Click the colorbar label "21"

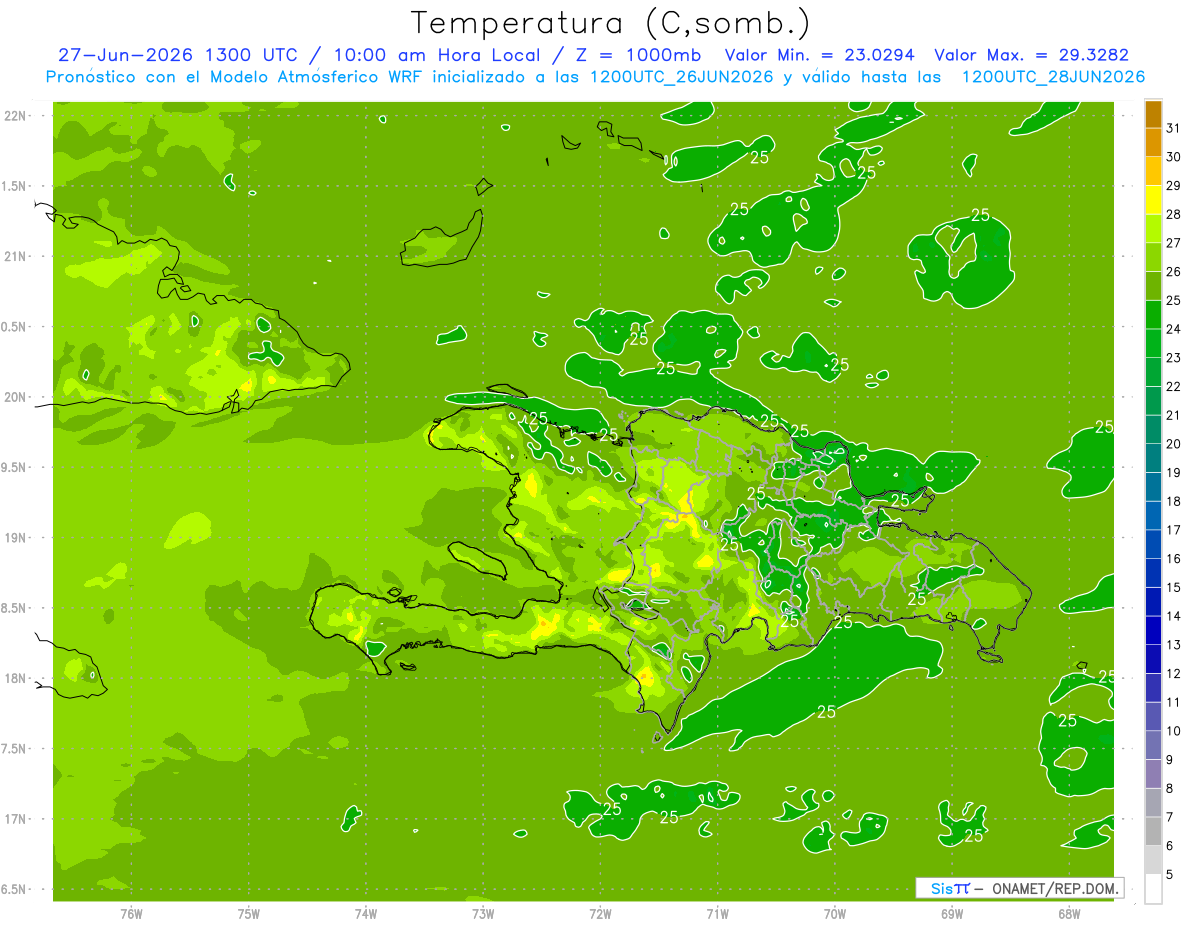(1174, 415)
